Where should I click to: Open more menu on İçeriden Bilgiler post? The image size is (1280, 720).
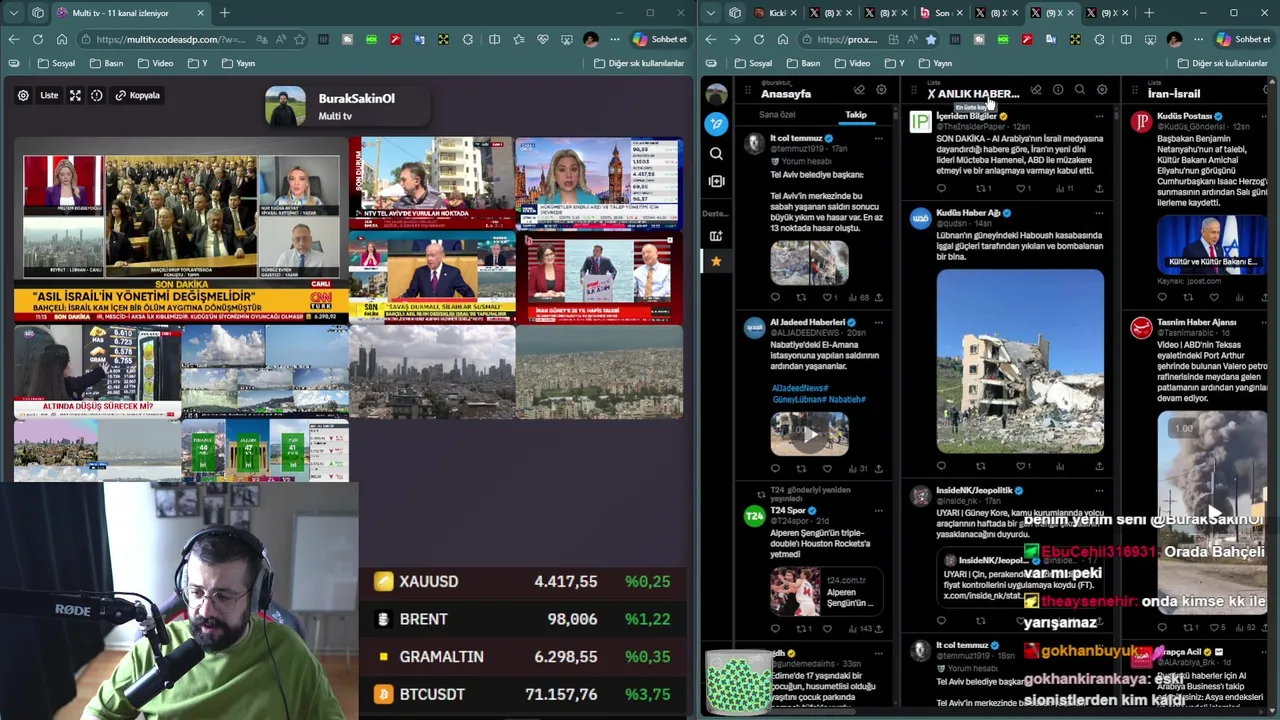click(1099, 116)
